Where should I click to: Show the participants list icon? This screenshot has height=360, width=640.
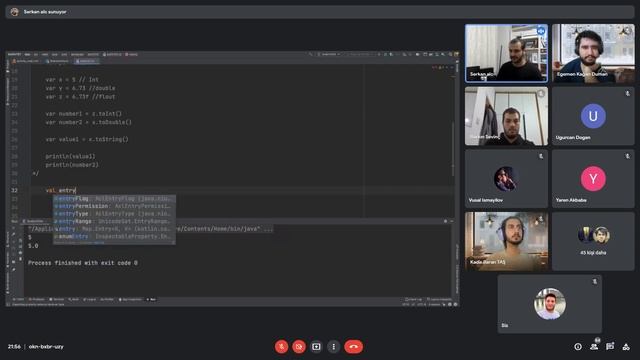click(x=594, y=347)
